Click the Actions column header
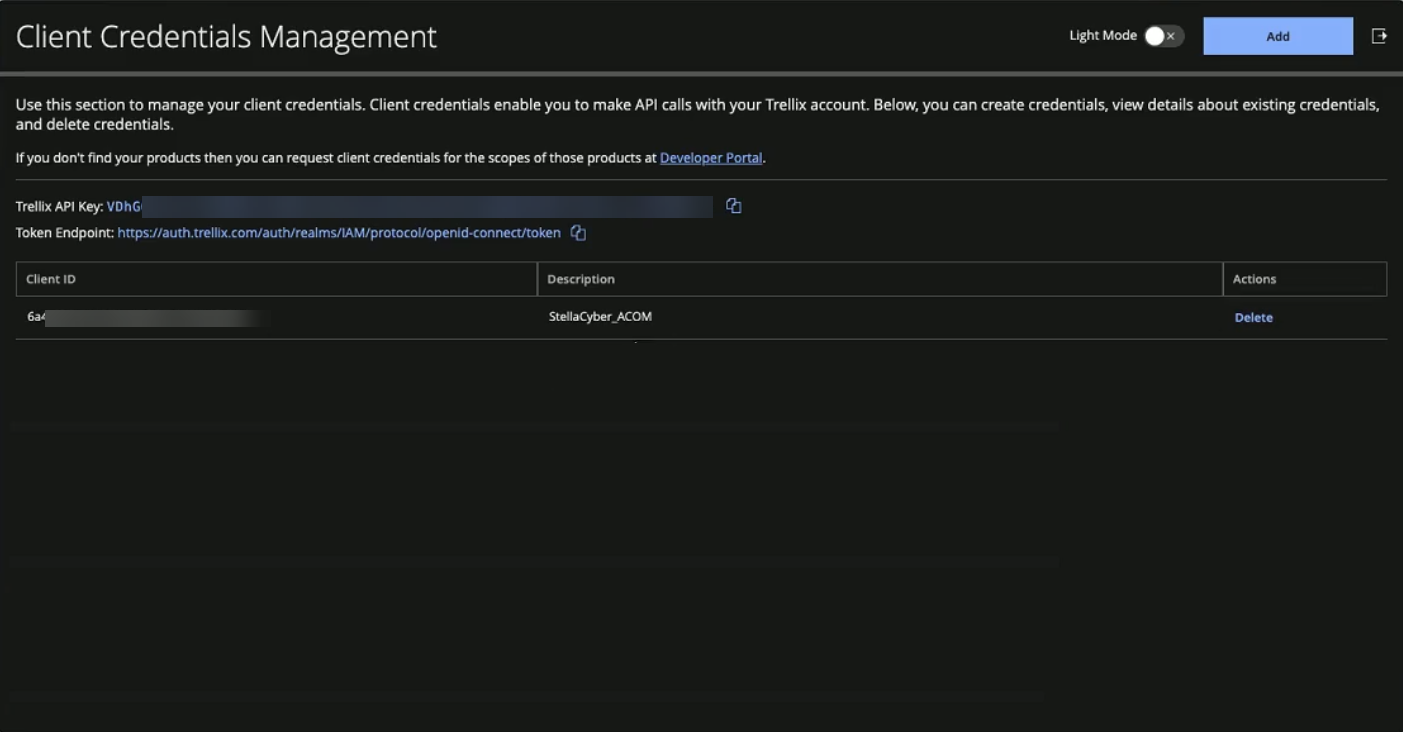The height and width of the screenshot is (732, 1403). point(1254,279)
